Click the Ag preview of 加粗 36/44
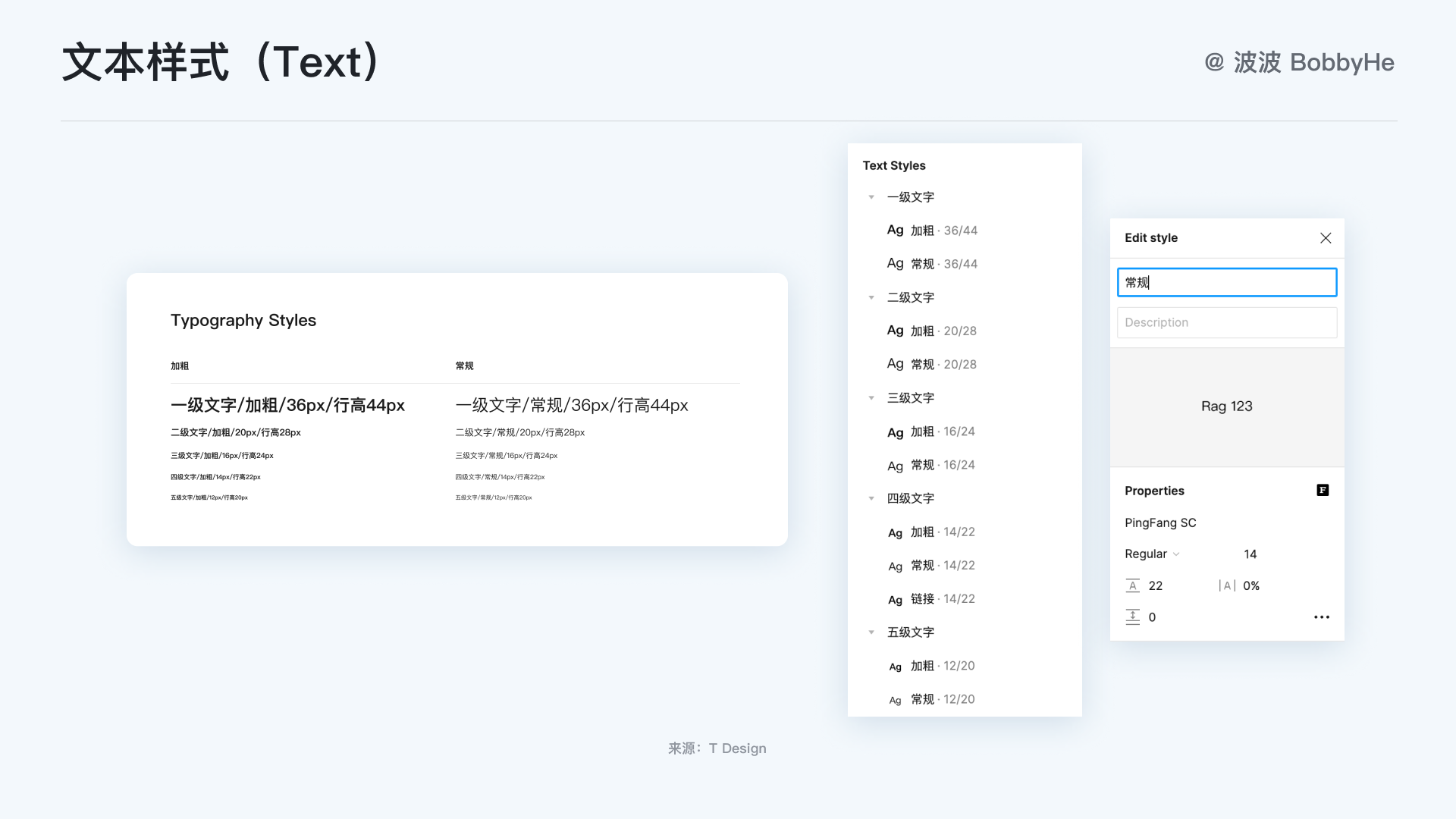The width and height of the screenshot is (1456, 819). point(895,231)
